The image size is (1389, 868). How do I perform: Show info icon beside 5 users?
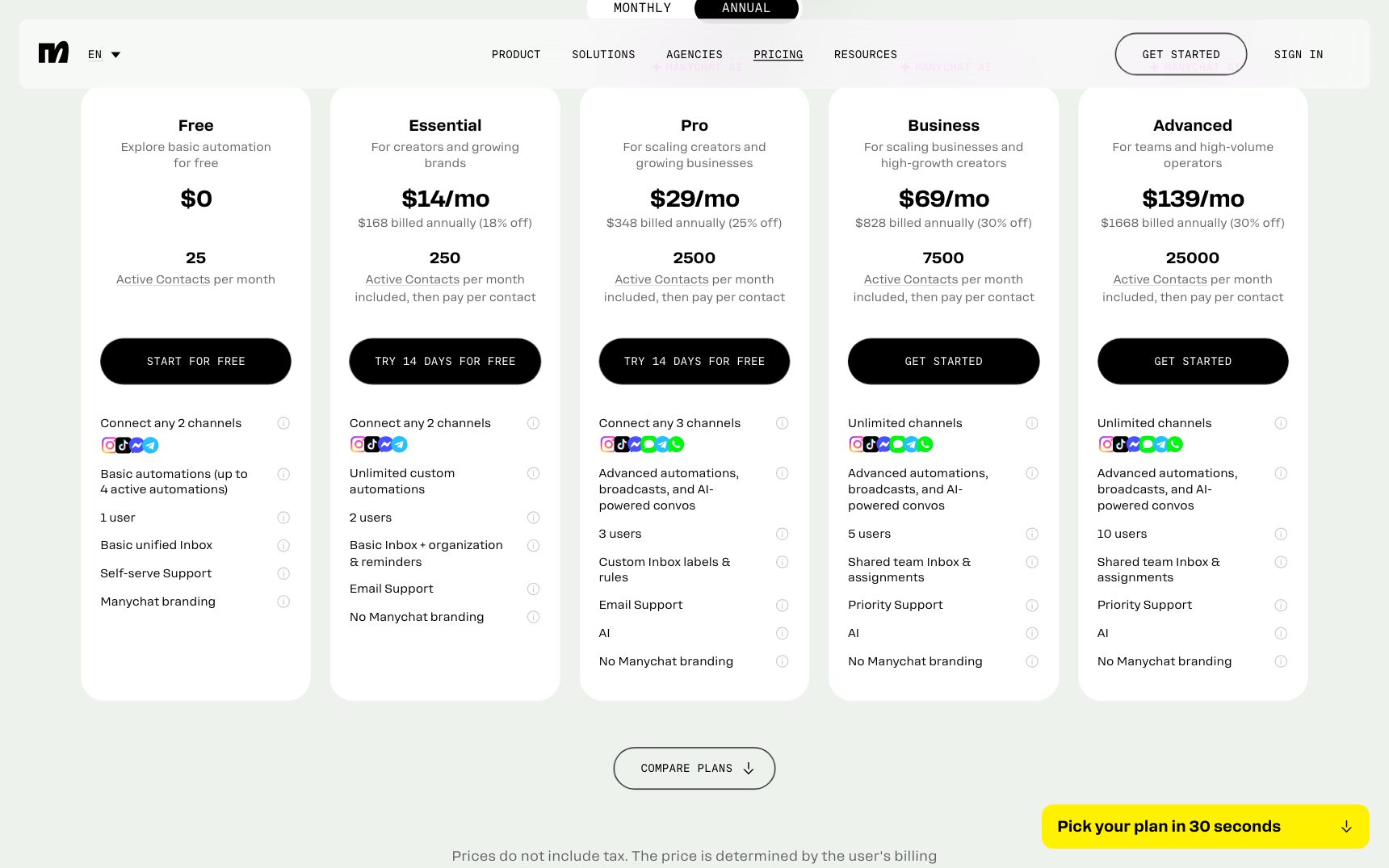click(x=1032, y=534)
